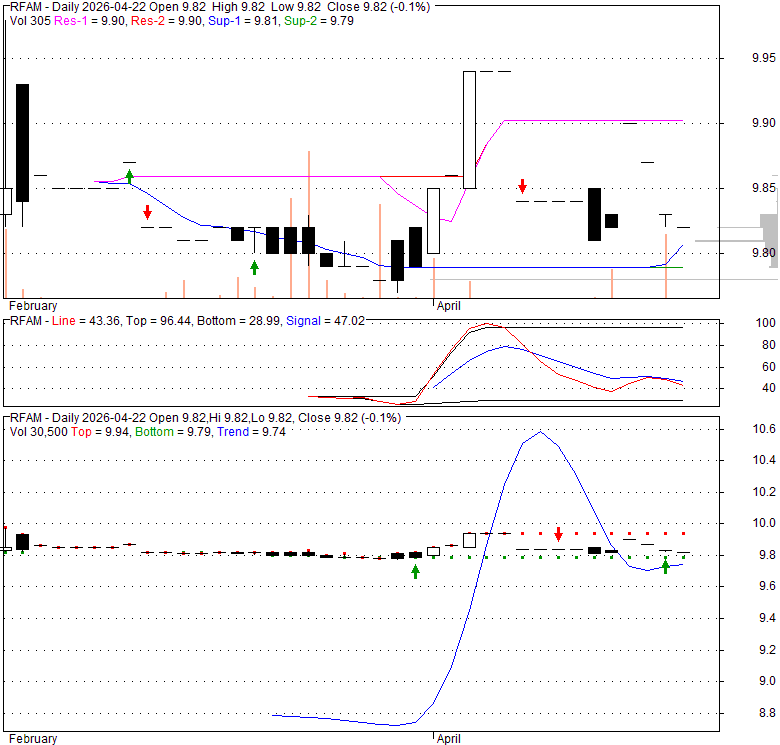The height and width of the screenshot is (745, 780).
Task: Click the green up arrow on the magenta 9.86 resistance line
Action: [129, 177]
